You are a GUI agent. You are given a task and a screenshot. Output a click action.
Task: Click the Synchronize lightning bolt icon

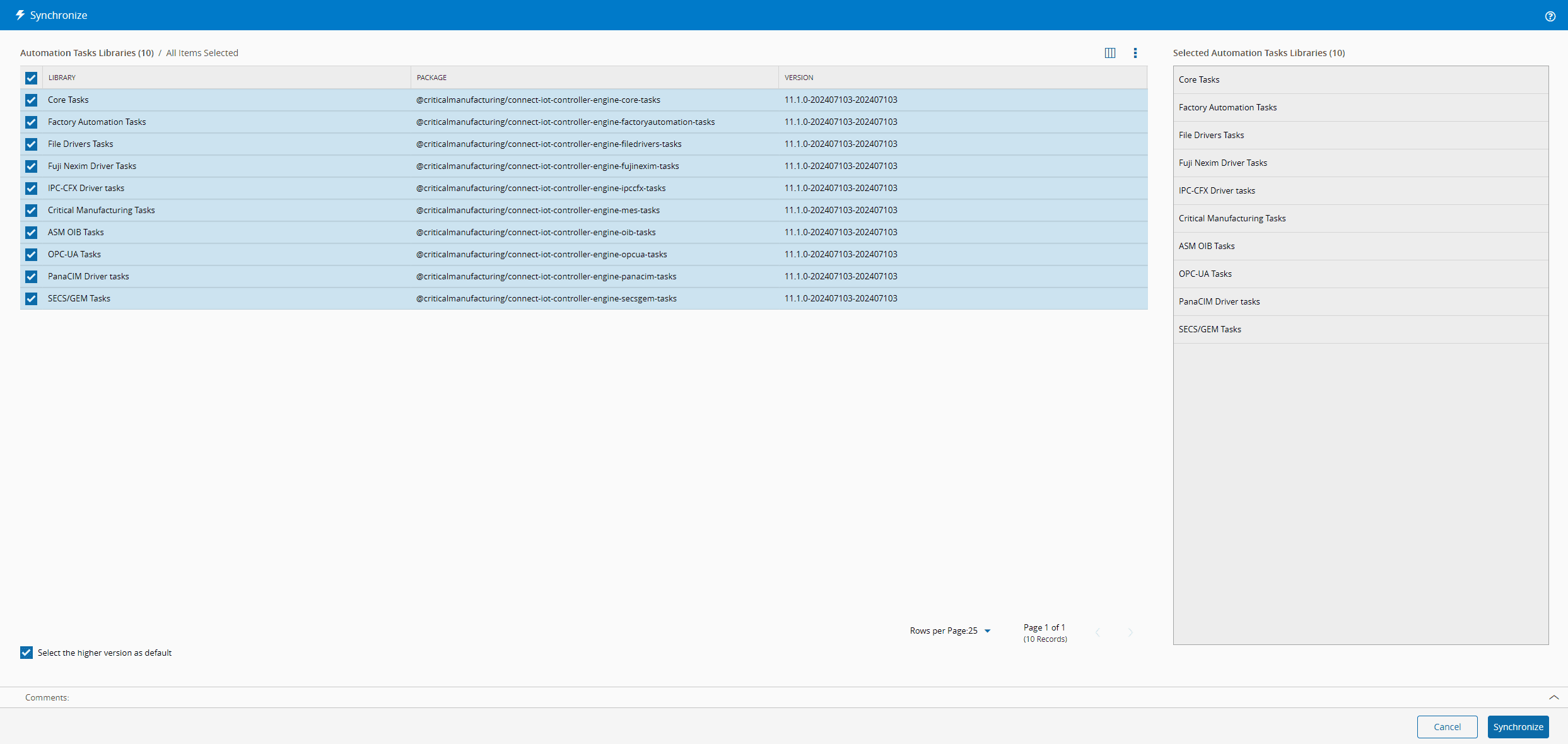tap(20, 15)
